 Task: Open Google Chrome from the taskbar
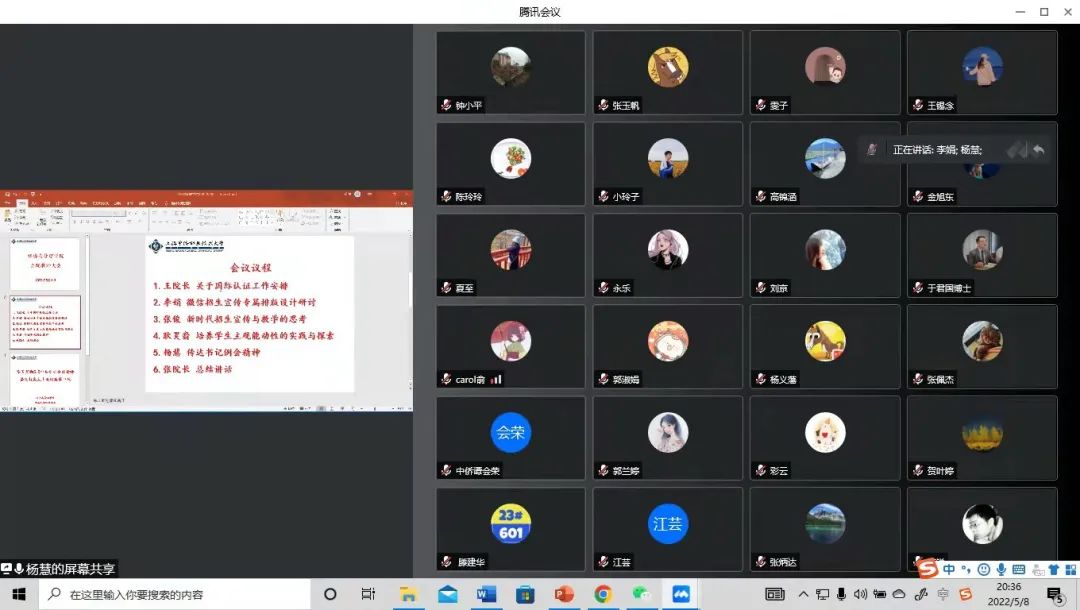coord(603,594)
